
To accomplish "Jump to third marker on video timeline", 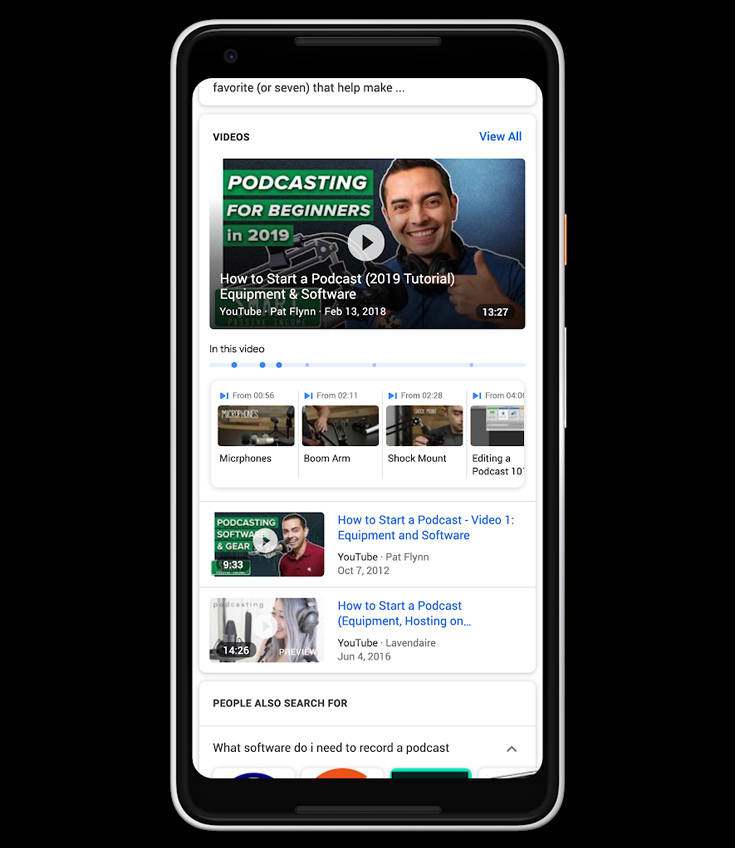I will click(279, 365).
